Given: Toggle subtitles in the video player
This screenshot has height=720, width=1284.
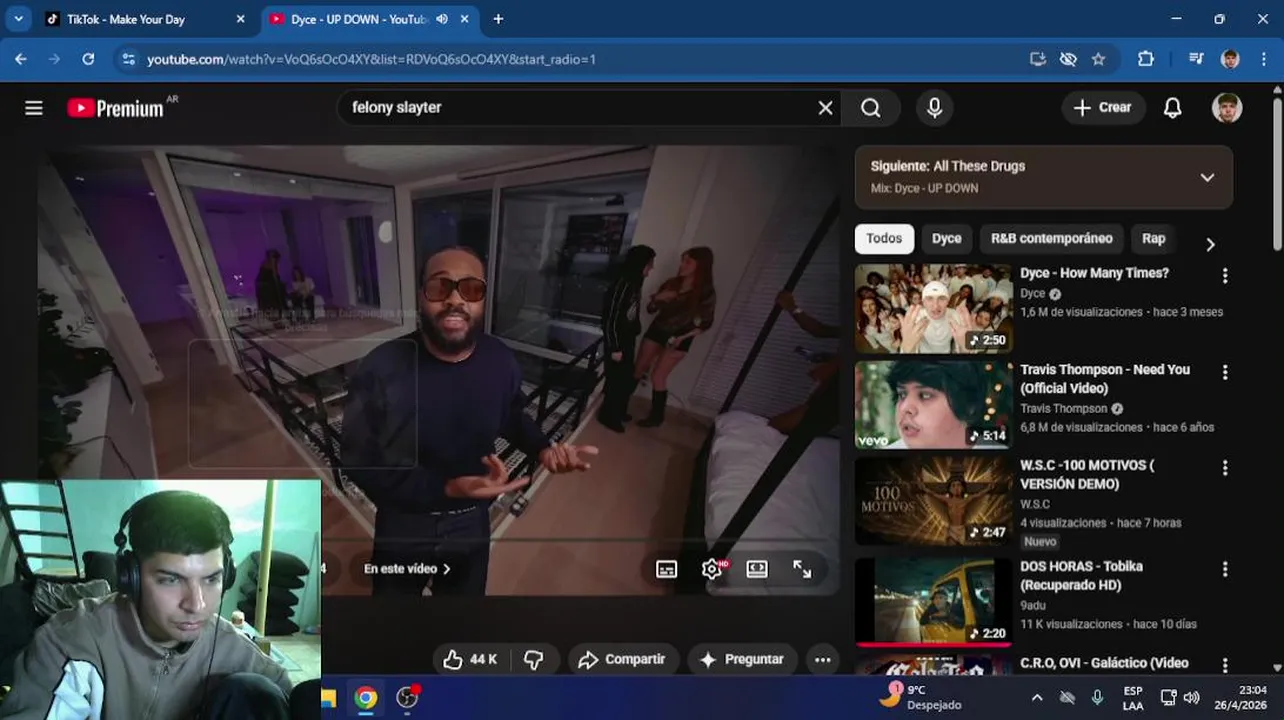Looking at the screenshot, I should [x=666, y=569].
